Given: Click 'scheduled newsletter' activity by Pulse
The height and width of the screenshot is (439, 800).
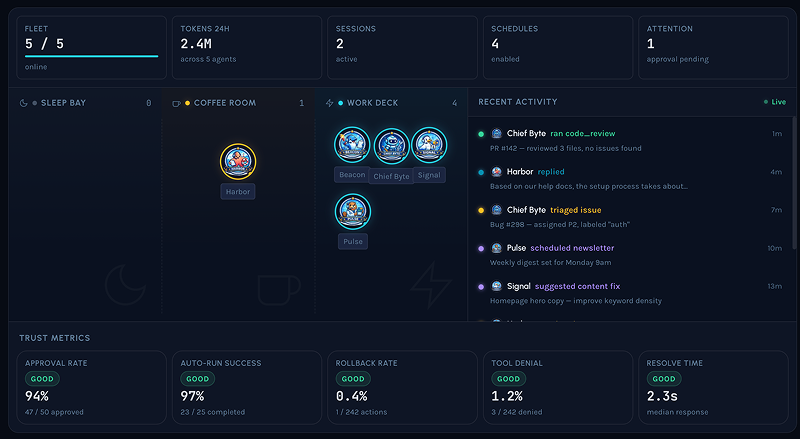Looking at the screenshot, I should (572, 248).
